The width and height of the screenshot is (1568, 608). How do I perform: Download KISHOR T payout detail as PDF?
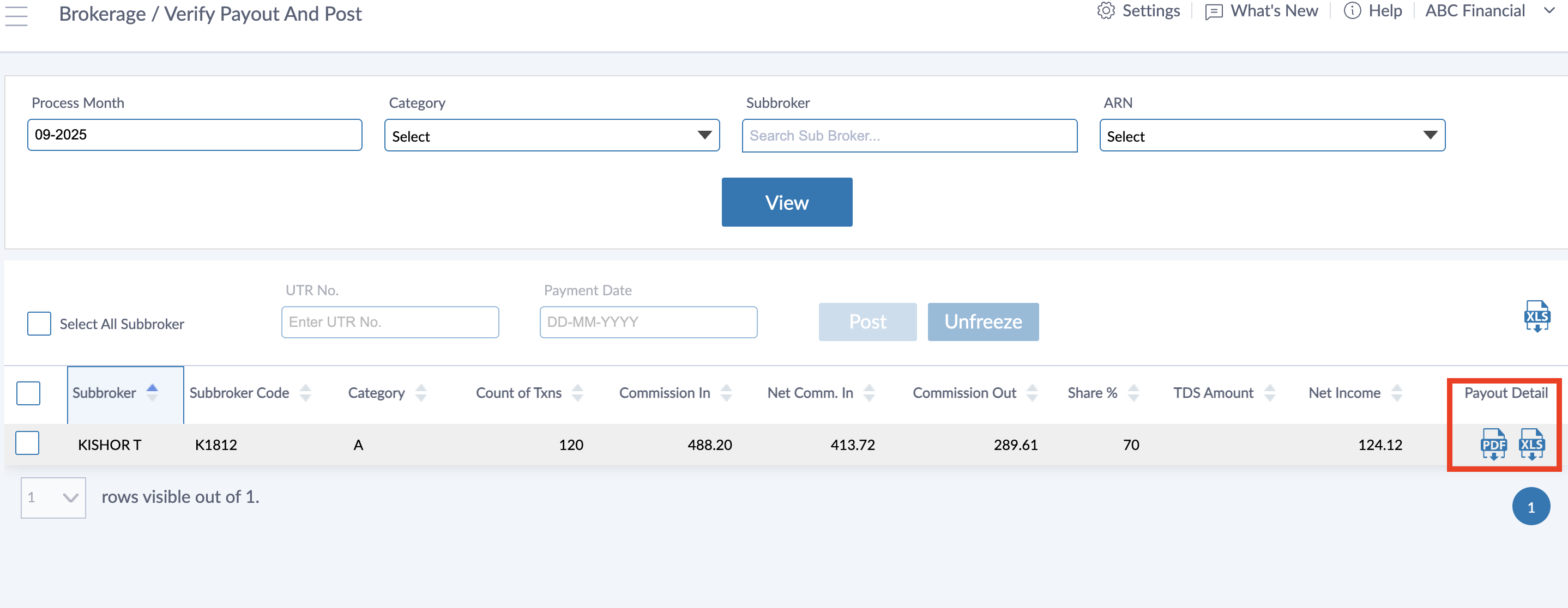[1493, 445]
